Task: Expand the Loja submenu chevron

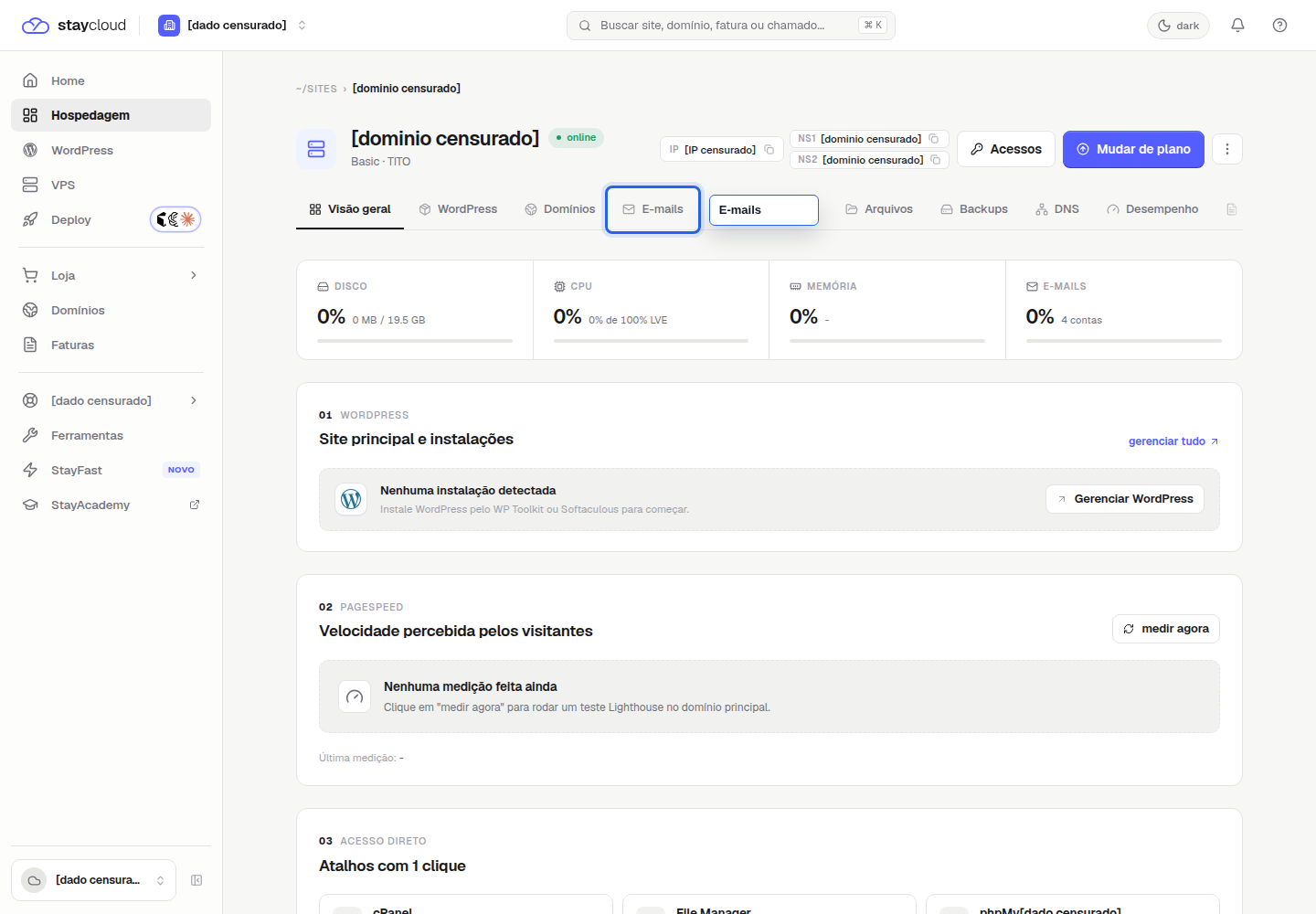Action: [194, 275]
